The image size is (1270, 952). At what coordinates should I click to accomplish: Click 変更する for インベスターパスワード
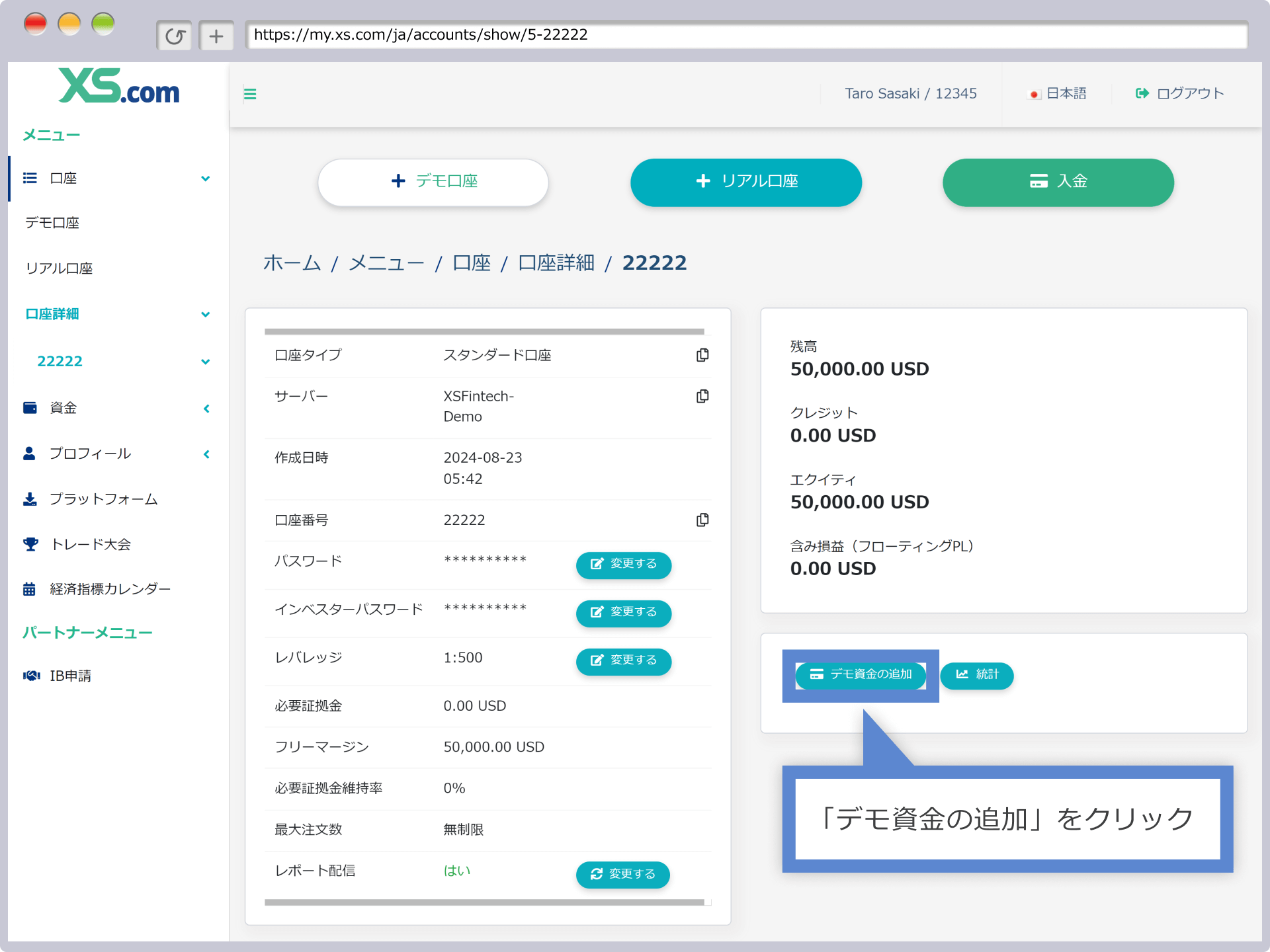click(624, 613)
